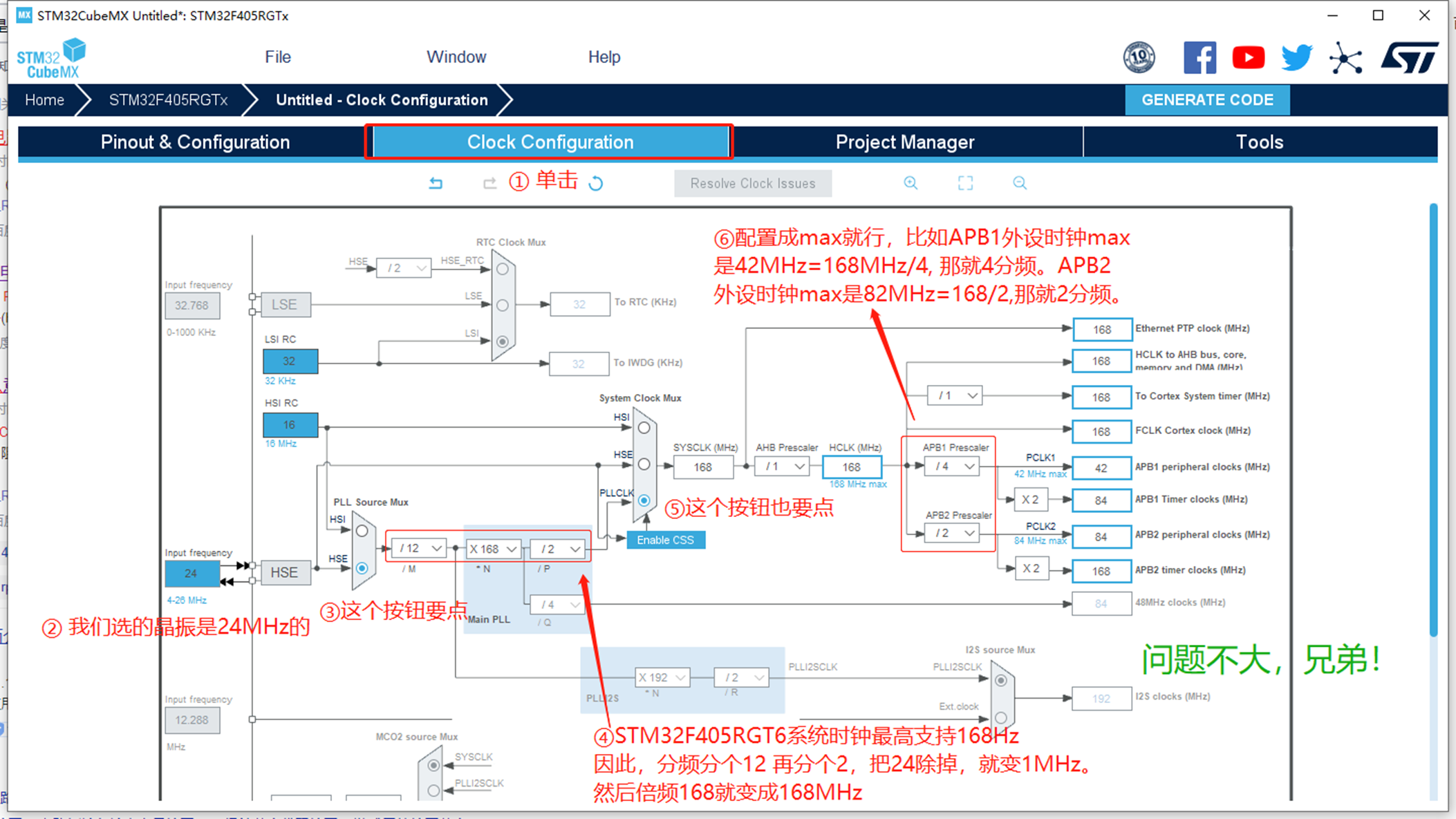Fit clock diagram to window
Screen dimensions: 1456x819
965,183
